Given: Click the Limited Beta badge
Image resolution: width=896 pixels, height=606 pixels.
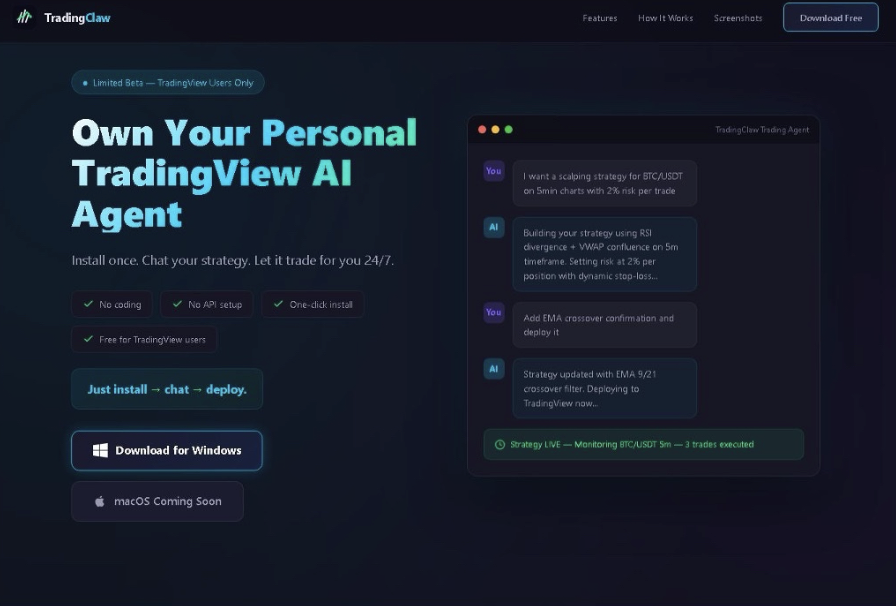Looking at the screenshot, I should pos(168,82).
